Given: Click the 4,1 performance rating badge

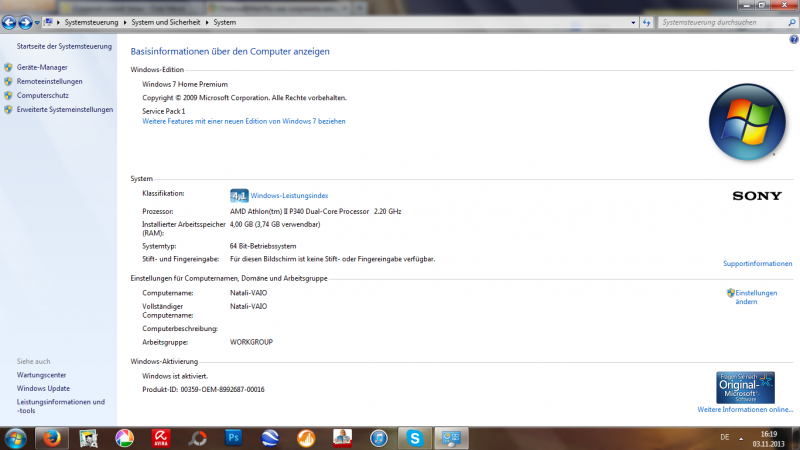Looking at the screenshot, I should point(239,195).
